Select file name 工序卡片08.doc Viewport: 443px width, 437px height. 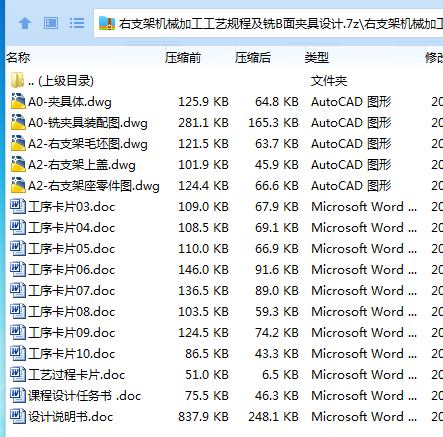[72, 312]
